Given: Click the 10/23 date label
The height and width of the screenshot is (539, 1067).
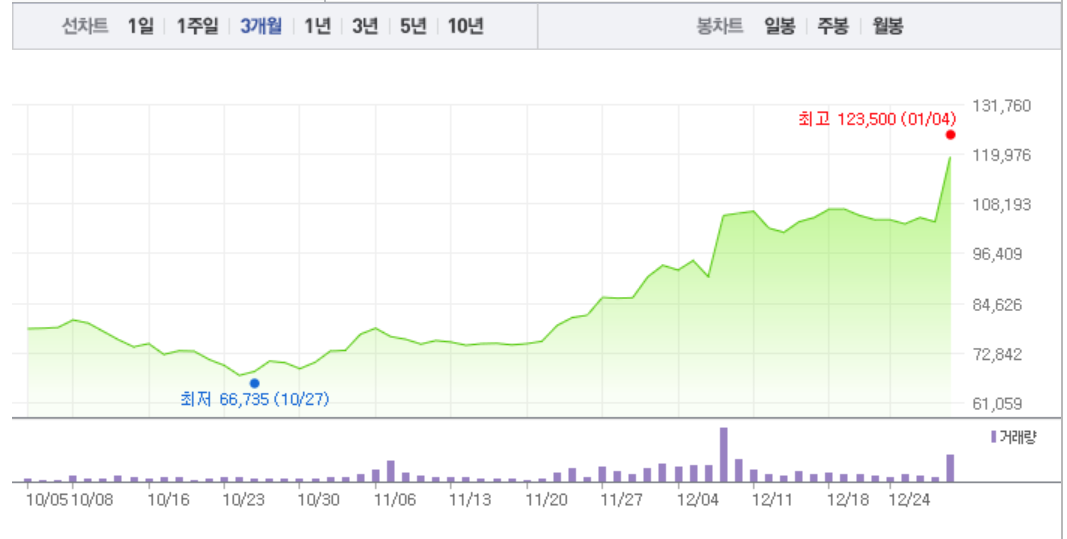Looking at the screenshot, I should (x=244, y=500).
